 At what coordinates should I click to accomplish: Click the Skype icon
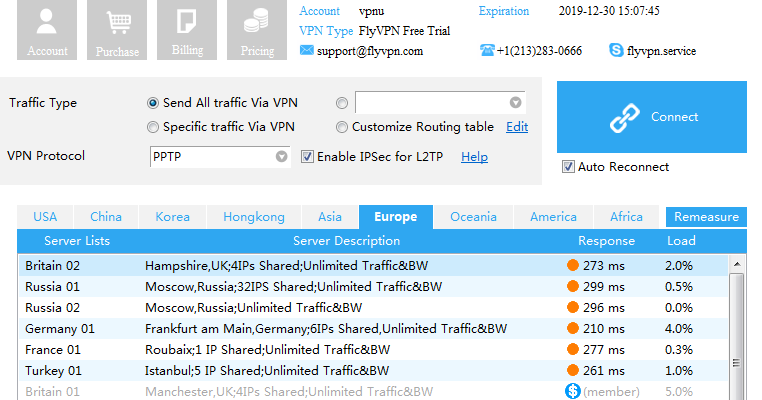click(x=616, y=50)
